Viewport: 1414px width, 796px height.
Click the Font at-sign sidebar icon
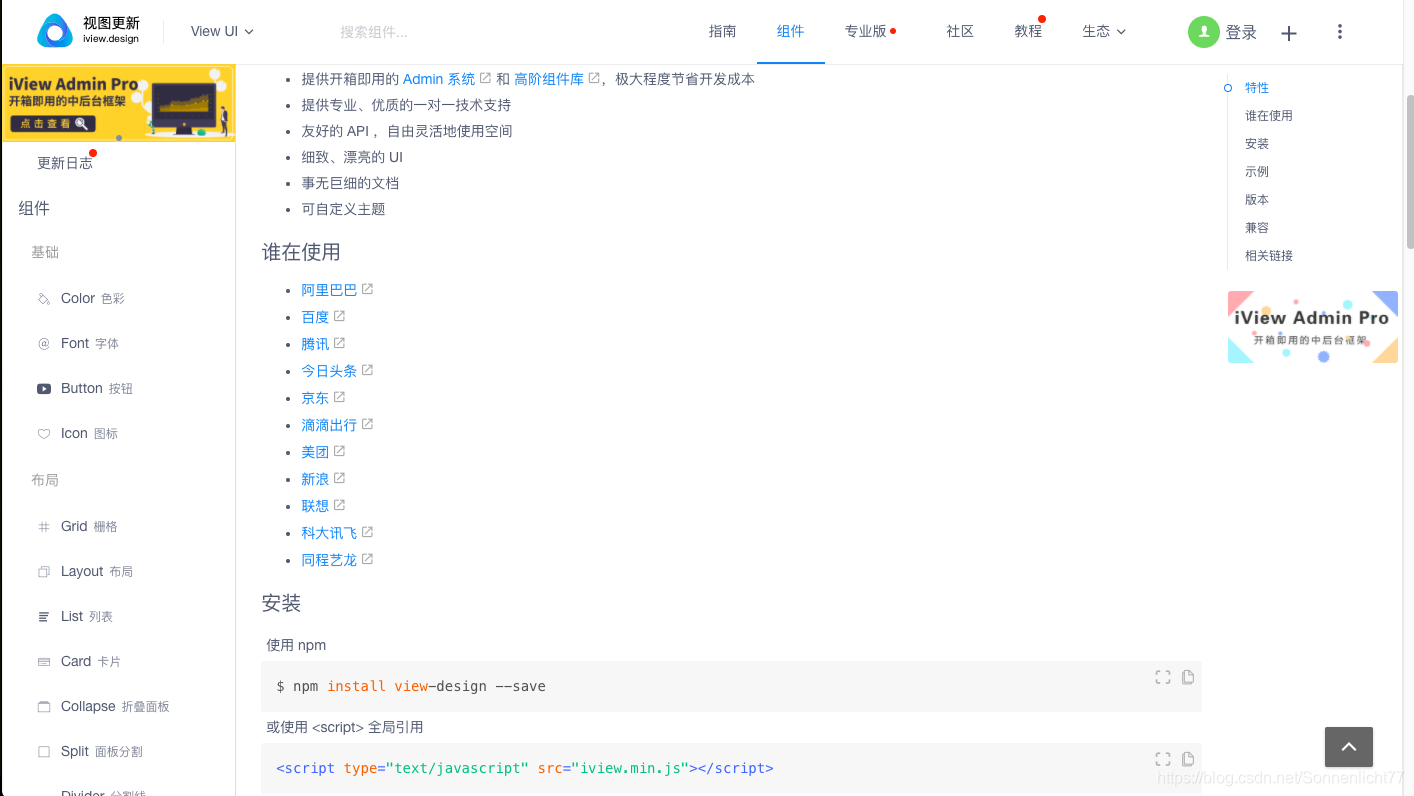coord(44,343)
